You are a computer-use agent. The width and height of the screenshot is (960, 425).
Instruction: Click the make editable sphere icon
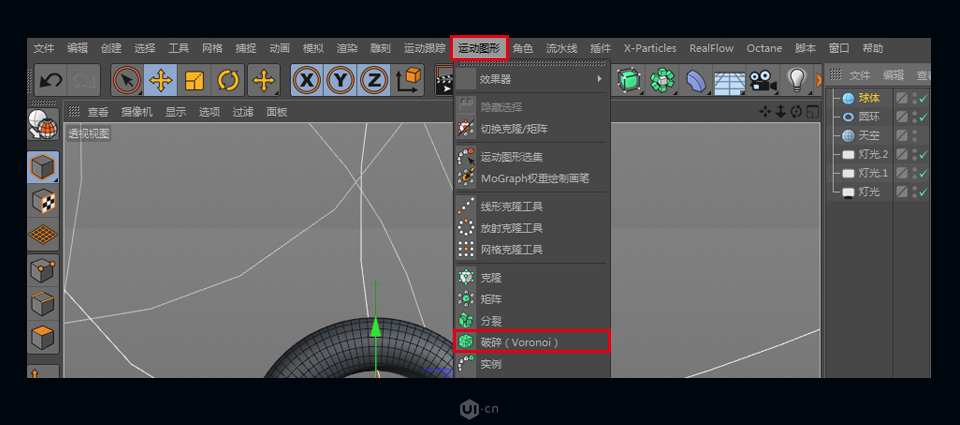coord(43,124)
